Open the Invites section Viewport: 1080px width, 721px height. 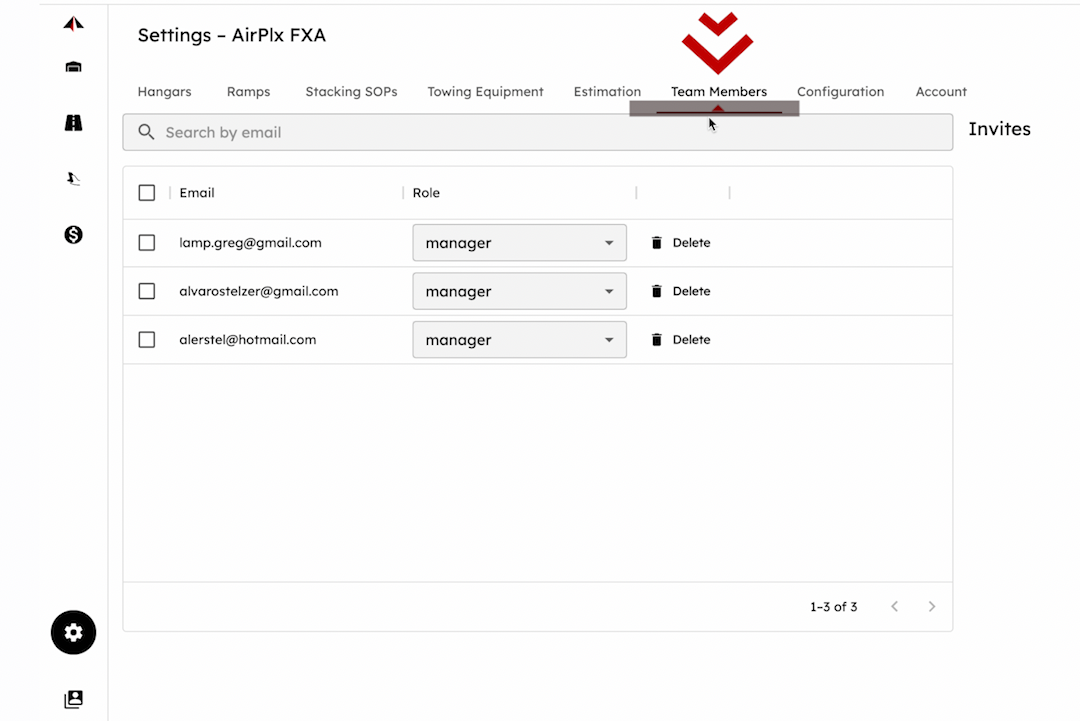999,129
